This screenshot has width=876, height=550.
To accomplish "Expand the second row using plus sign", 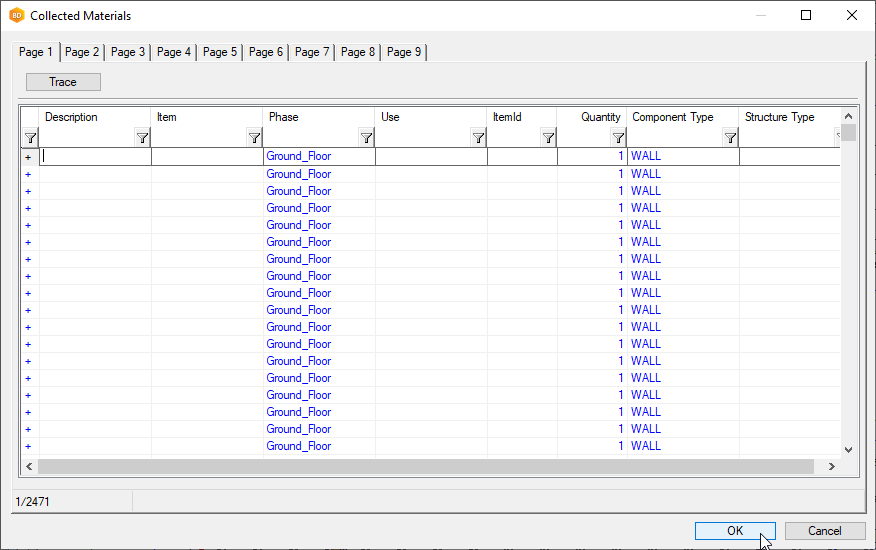I will (x=28, y=174).
